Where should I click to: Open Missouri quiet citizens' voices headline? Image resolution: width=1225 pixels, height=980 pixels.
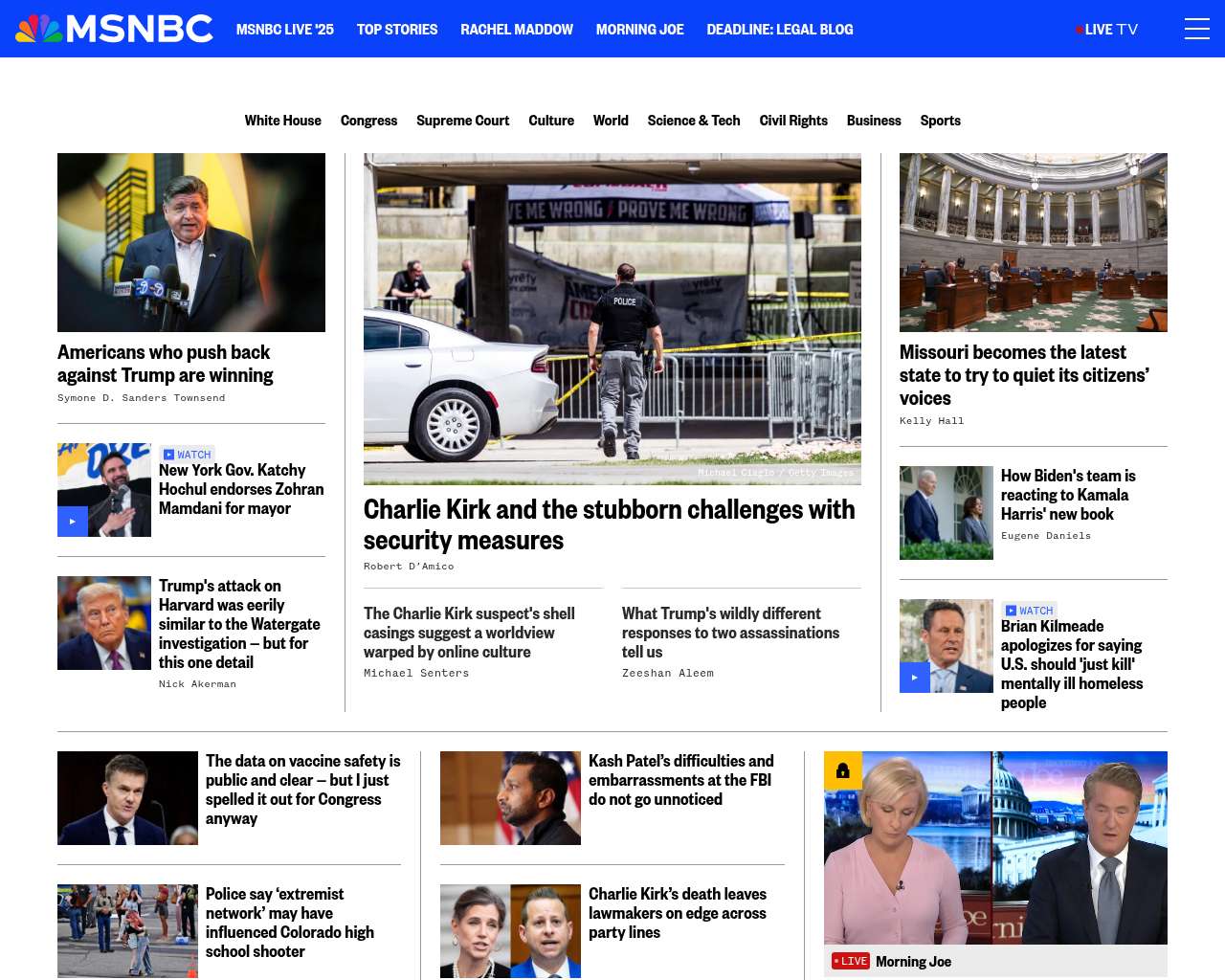(1024, 375)
